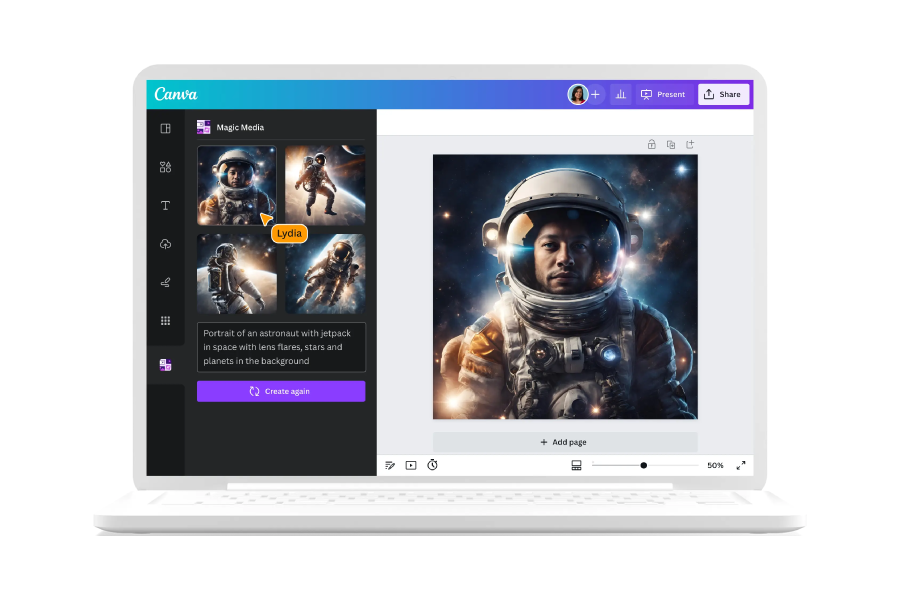
Task: Open the Uploads cloud icon
Action: click(165, 243)
